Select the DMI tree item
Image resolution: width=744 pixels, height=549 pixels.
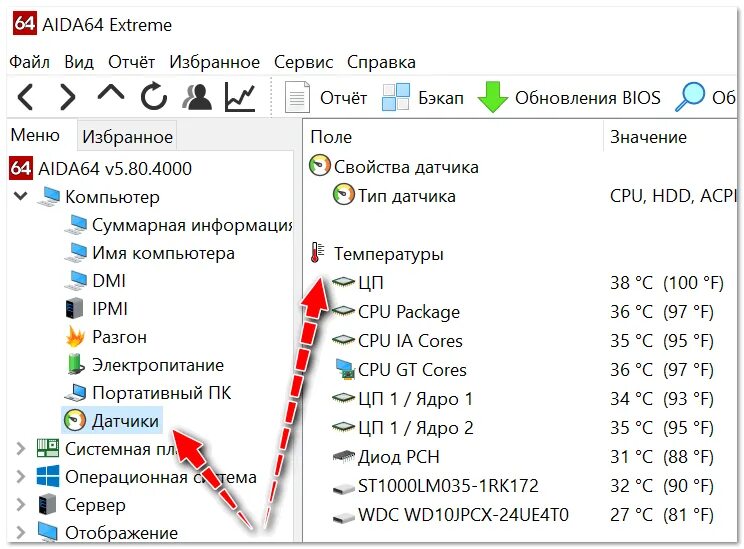click(x=109, y=281)
